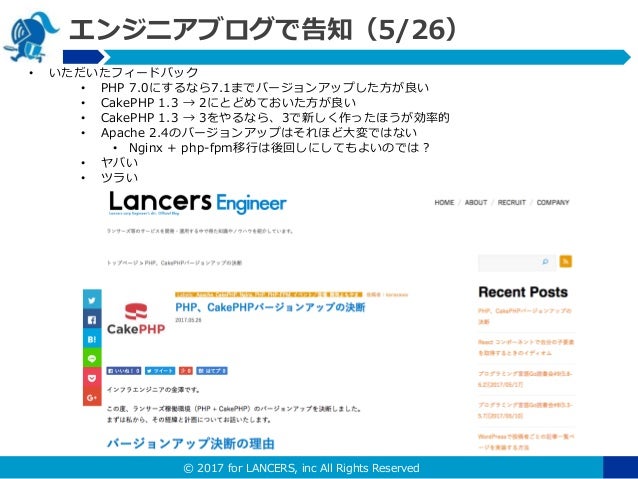Screen dimensions: 638x479
Task: Click the はてブ button under the article
Action: (212, 371)
